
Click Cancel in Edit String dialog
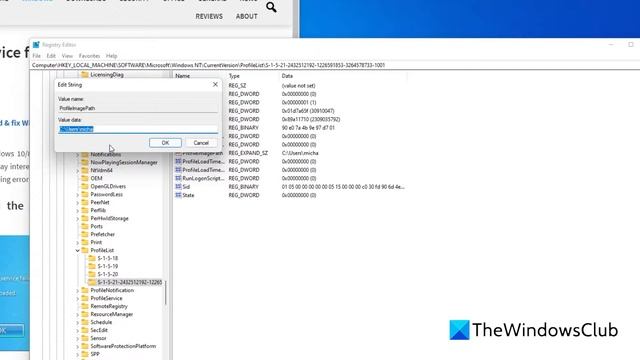tap(201, 143)
